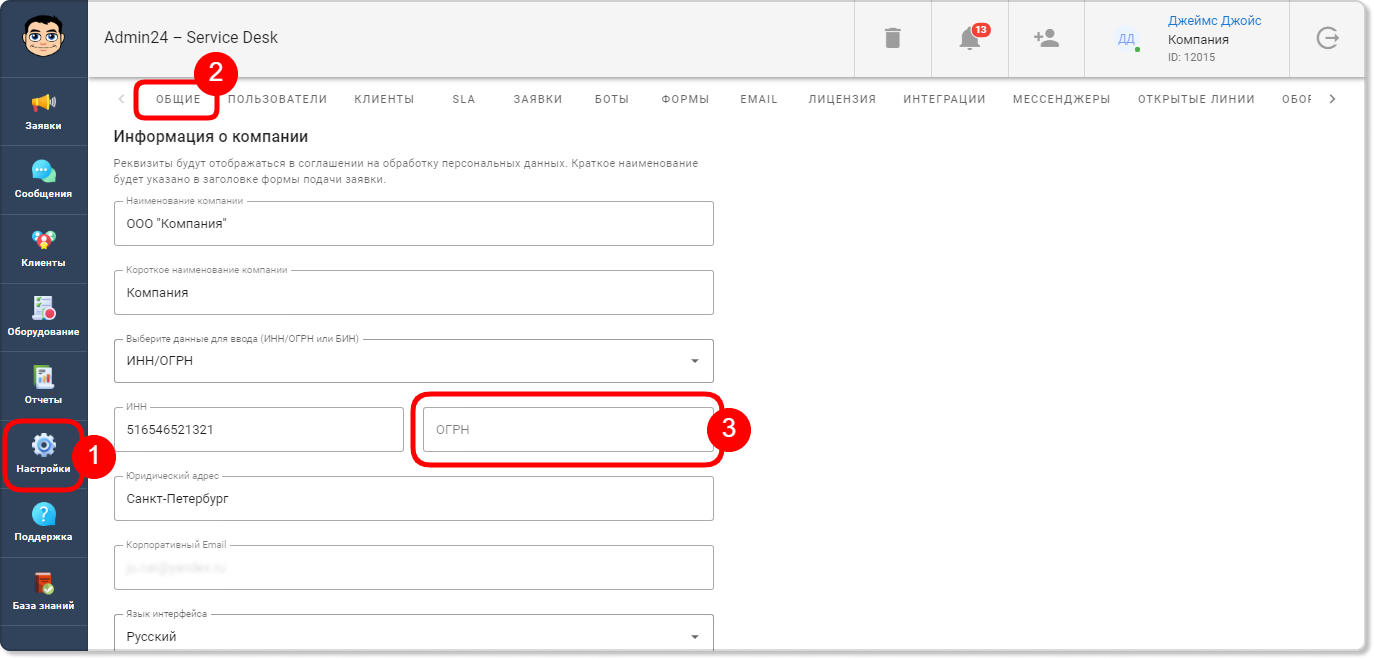Expand the ИНН/ОГРН data type dropdown

click(414, 360)
